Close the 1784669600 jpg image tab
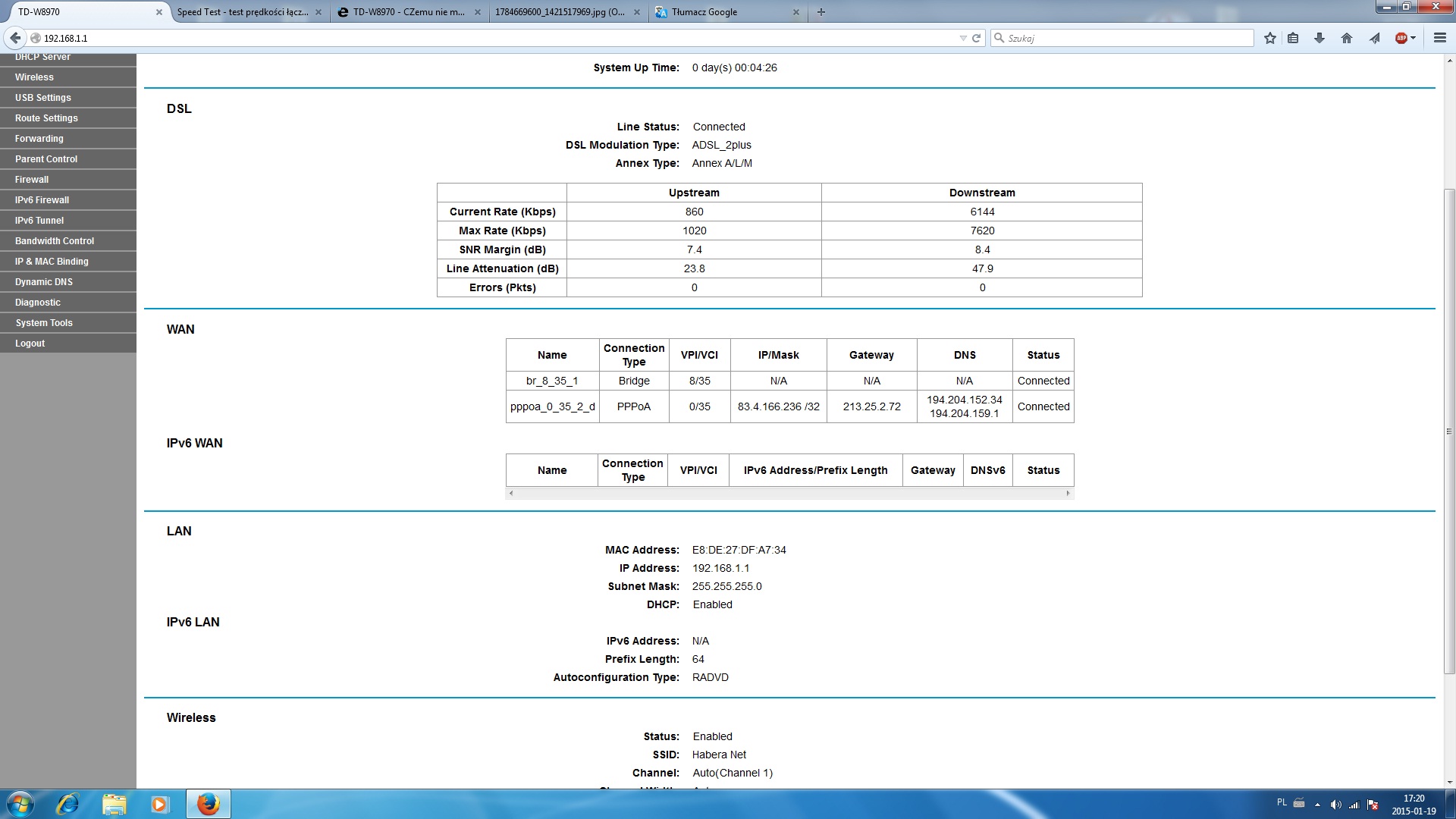 pyautogui.click(x=637, y=12)
